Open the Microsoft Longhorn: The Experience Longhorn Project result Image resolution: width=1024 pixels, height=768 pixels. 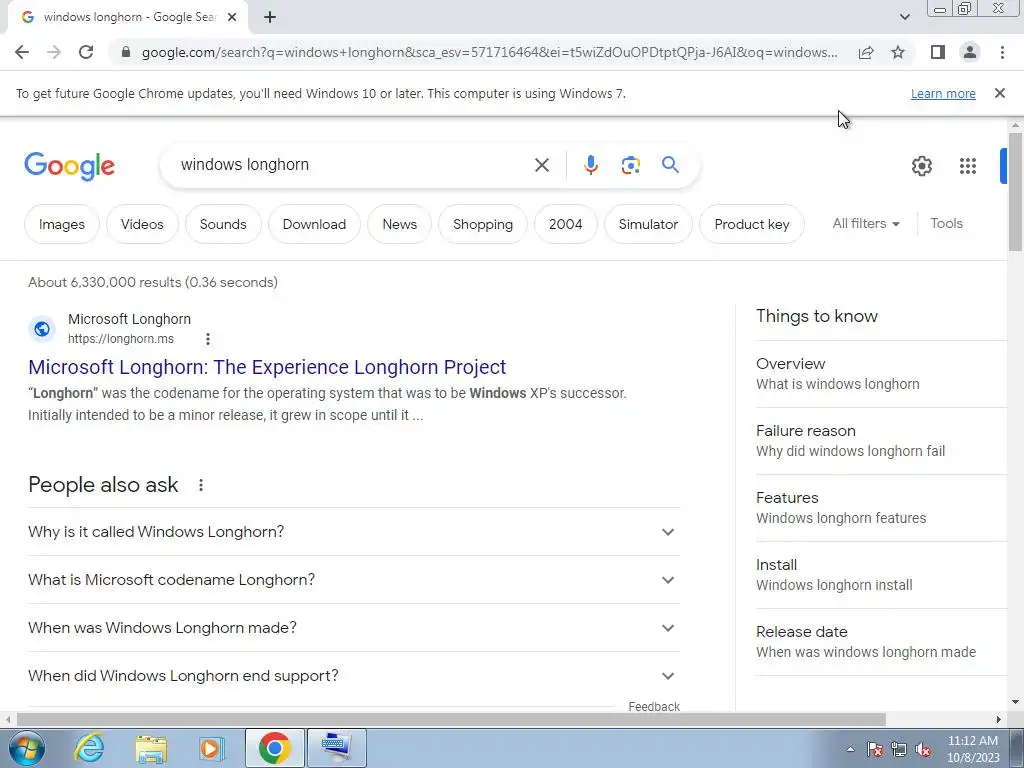[x=267, y=367]
